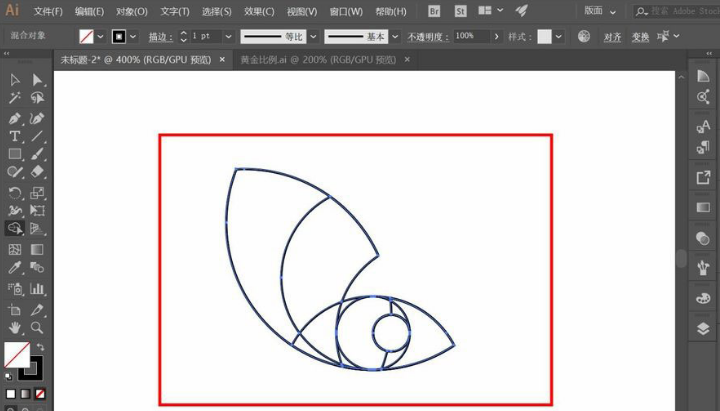
Task: Set paint mode to None
Action: pyautogui.click(x=40, y=394)
